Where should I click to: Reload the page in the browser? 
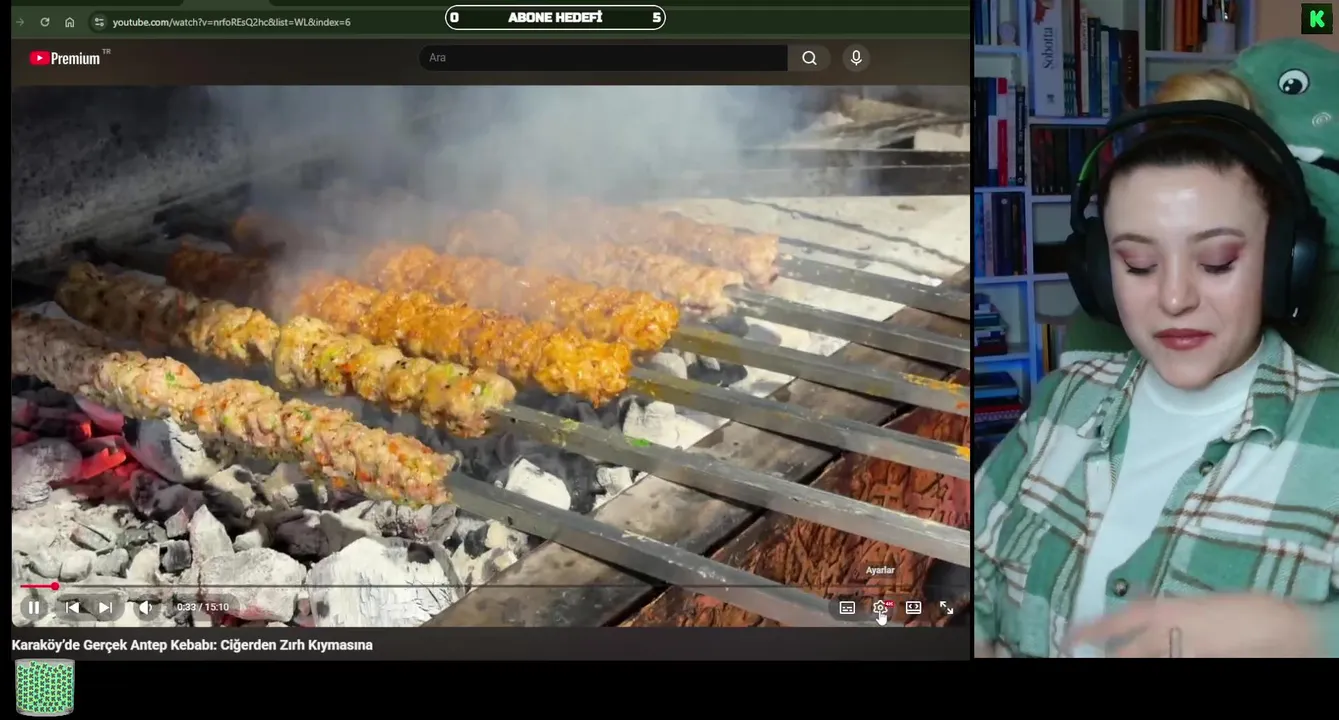pyautogui.click(x=45, y=22)
